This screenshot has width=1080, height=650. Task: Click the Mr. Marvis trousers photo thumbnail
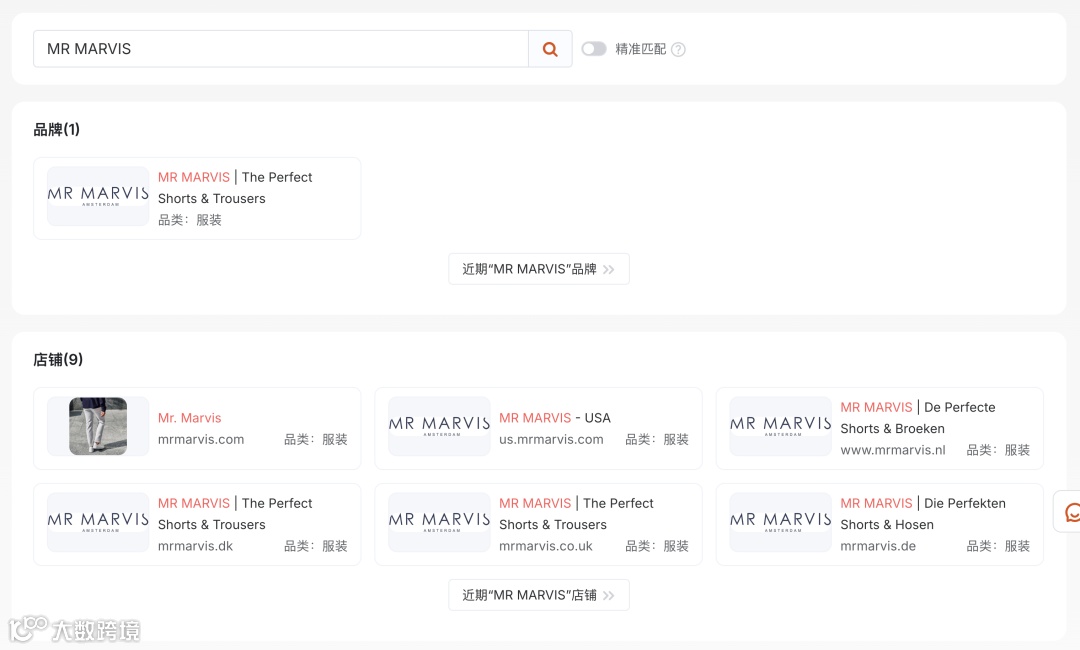[98, 426]
